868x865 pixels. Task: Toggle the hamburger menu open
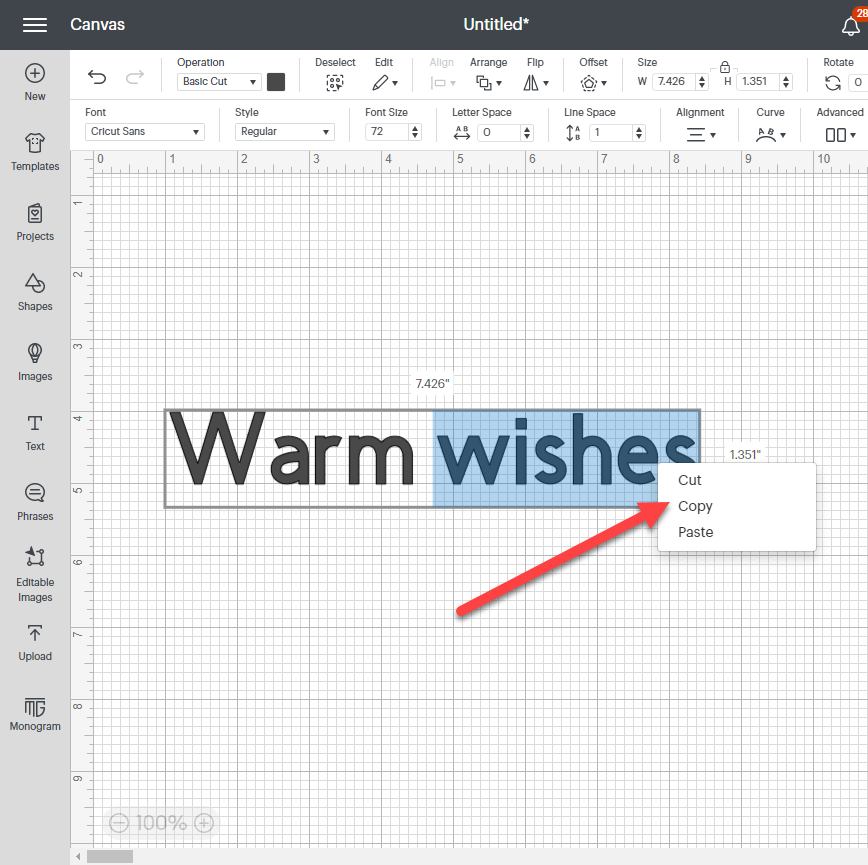coord(35,24)
